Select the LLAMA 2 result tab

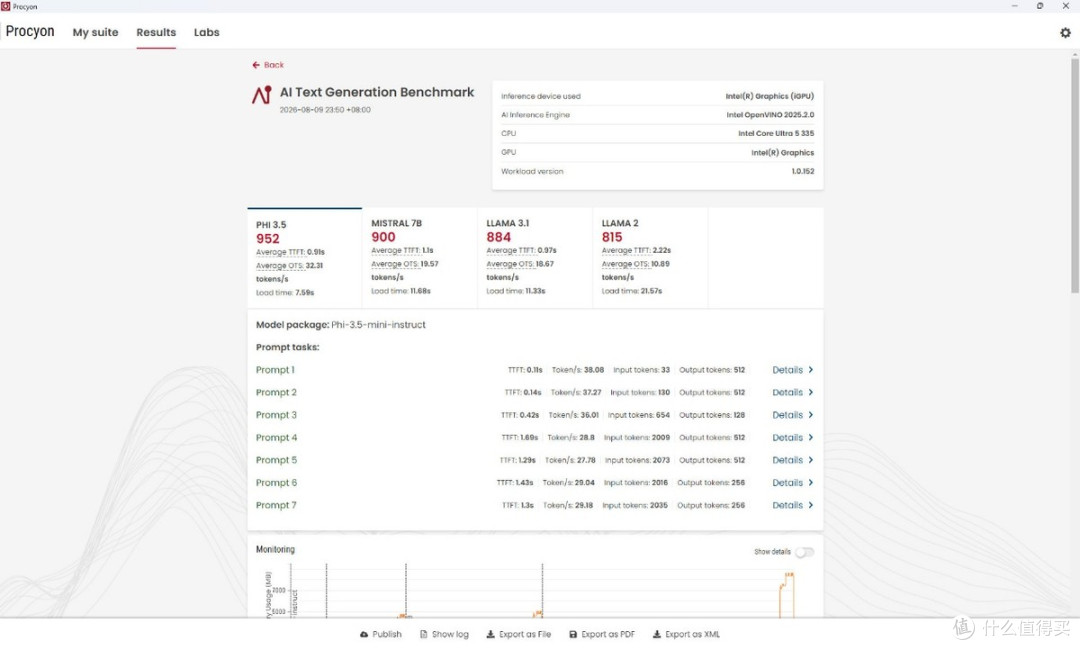coord(650,258)
